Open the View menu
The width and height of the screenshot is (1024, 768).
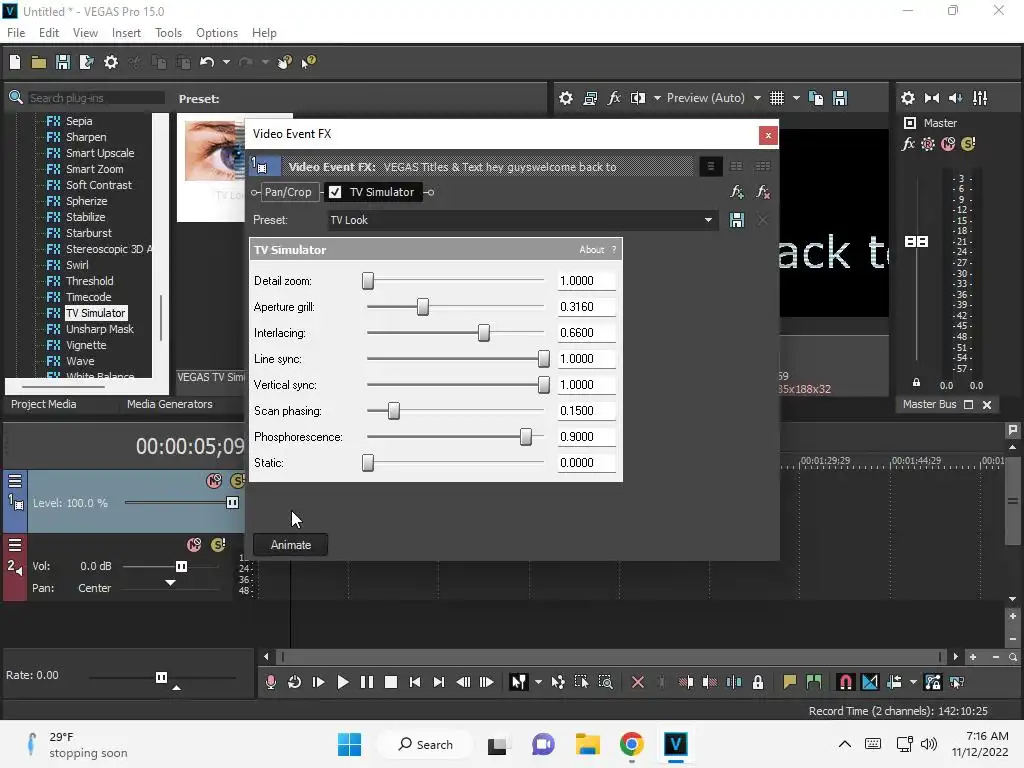pyautogui.click(x=85, y=33)
